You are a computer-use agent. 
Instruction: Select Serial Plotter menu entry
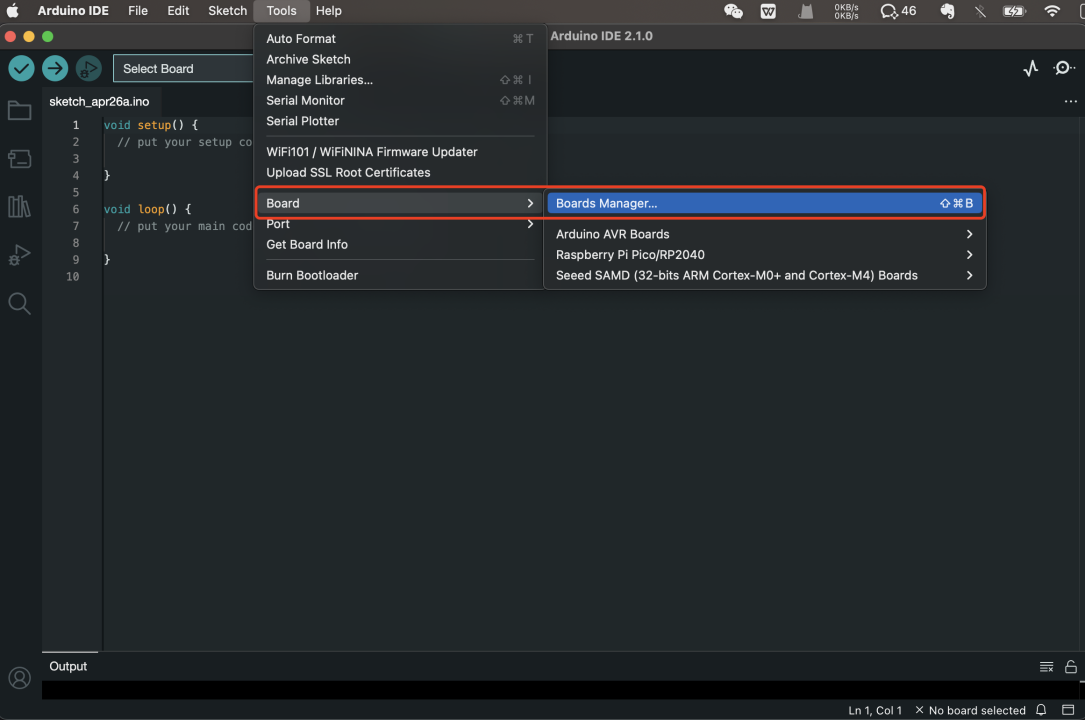click(400, 121)
